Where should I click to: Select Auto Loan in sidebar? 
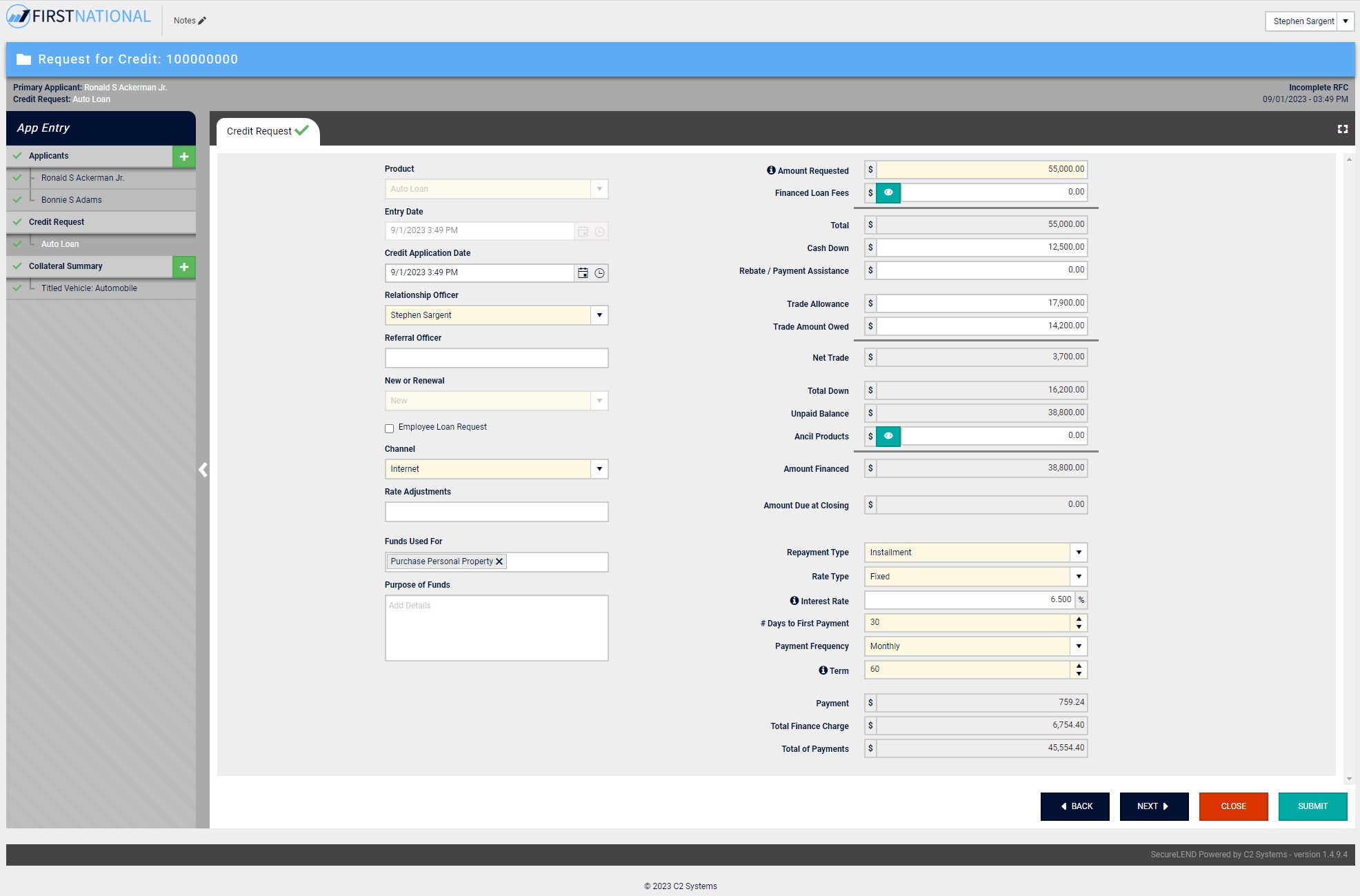coord(101,244)
